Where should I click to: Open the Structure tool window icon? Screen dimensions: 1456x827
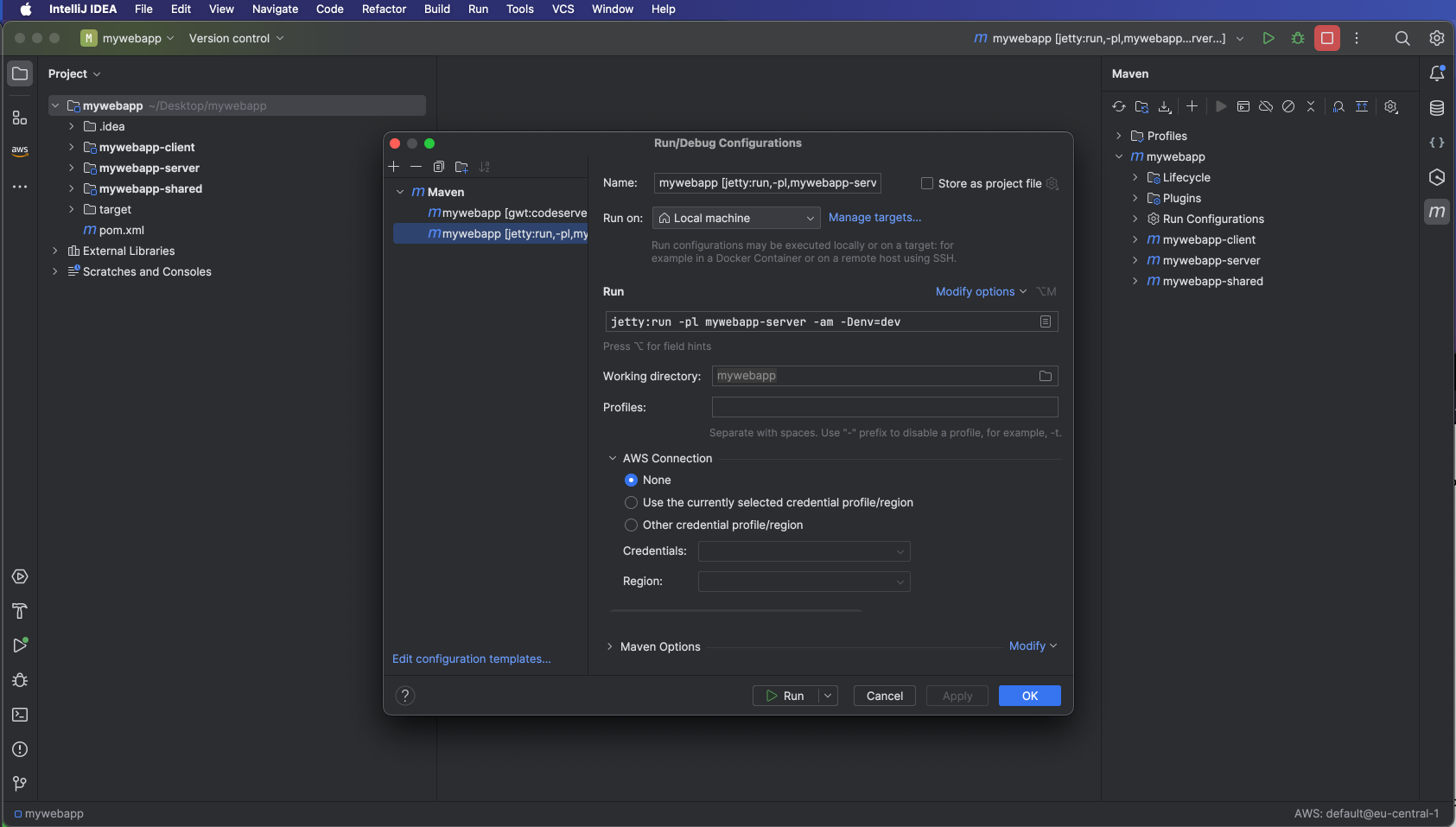click(x=20, y=118)
